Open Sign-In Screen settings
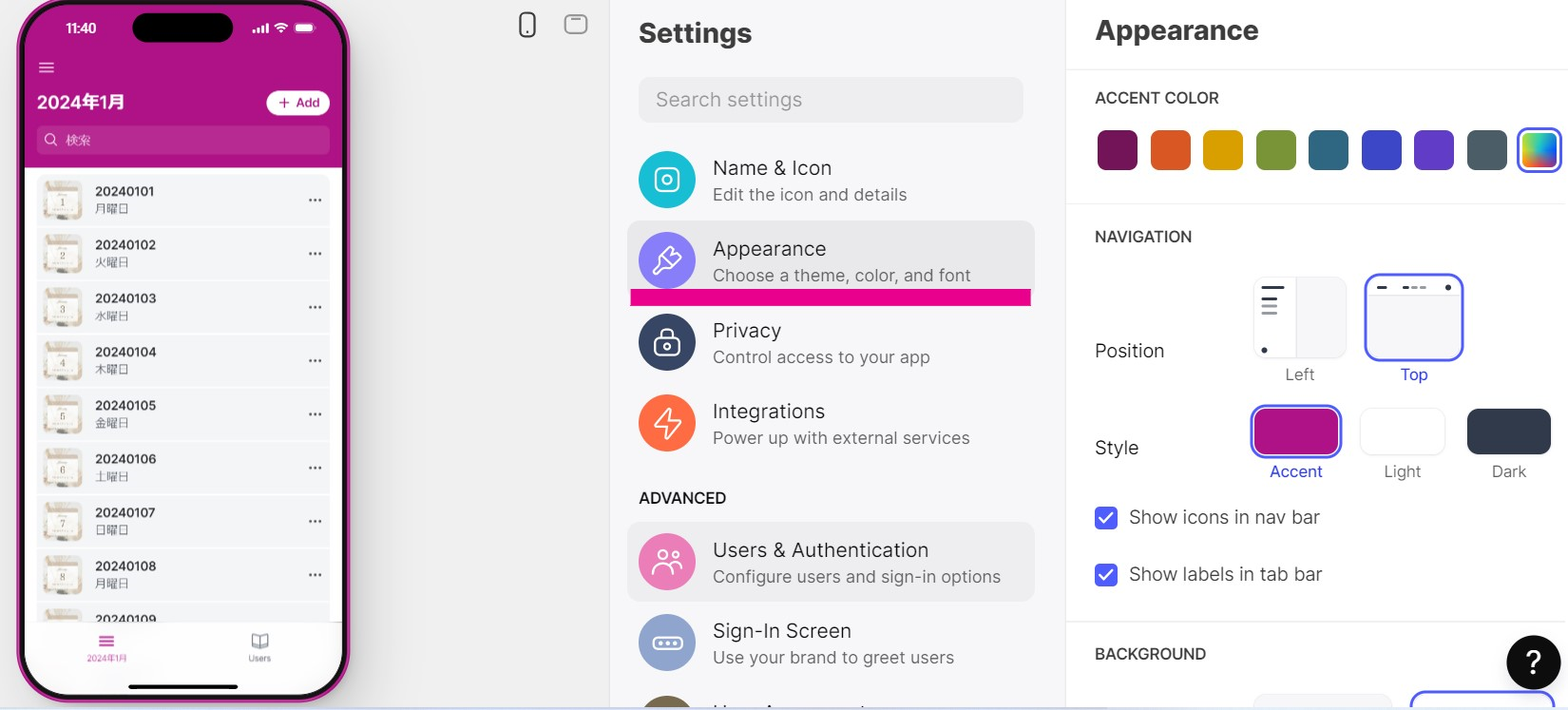Screen dimensions: 1568x710 click(832, 643)
